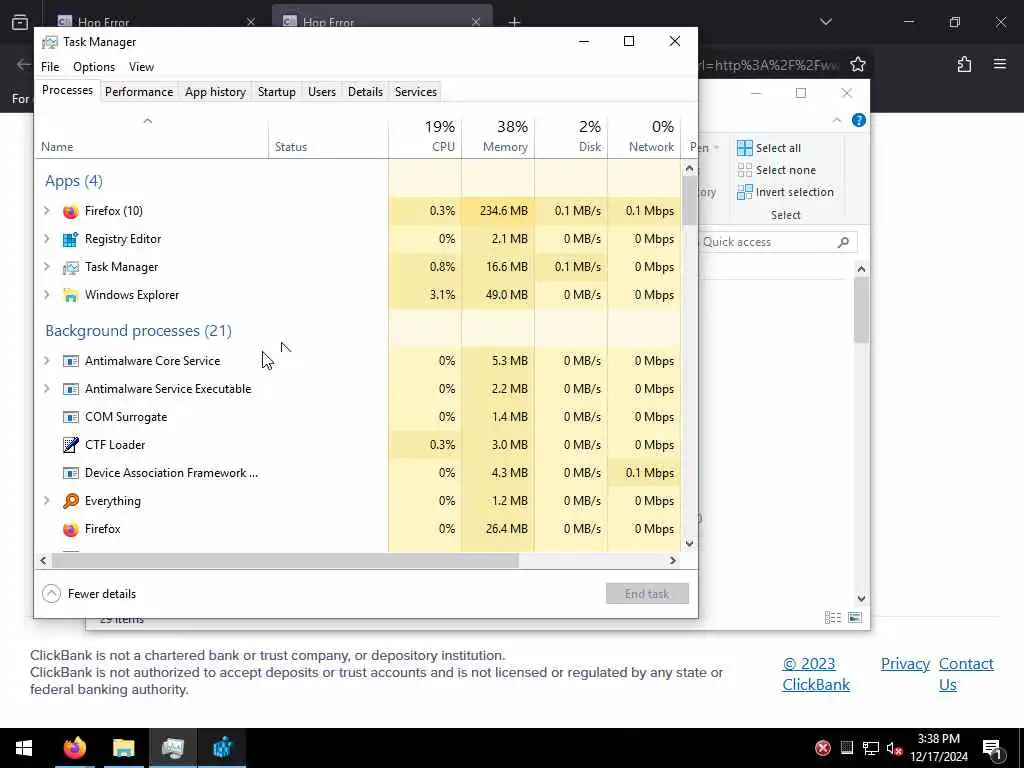Click the Firefox (10) app icon in Task Manager
The height and width of the screenshot is (768, 1024).
(x=71, y=211)
